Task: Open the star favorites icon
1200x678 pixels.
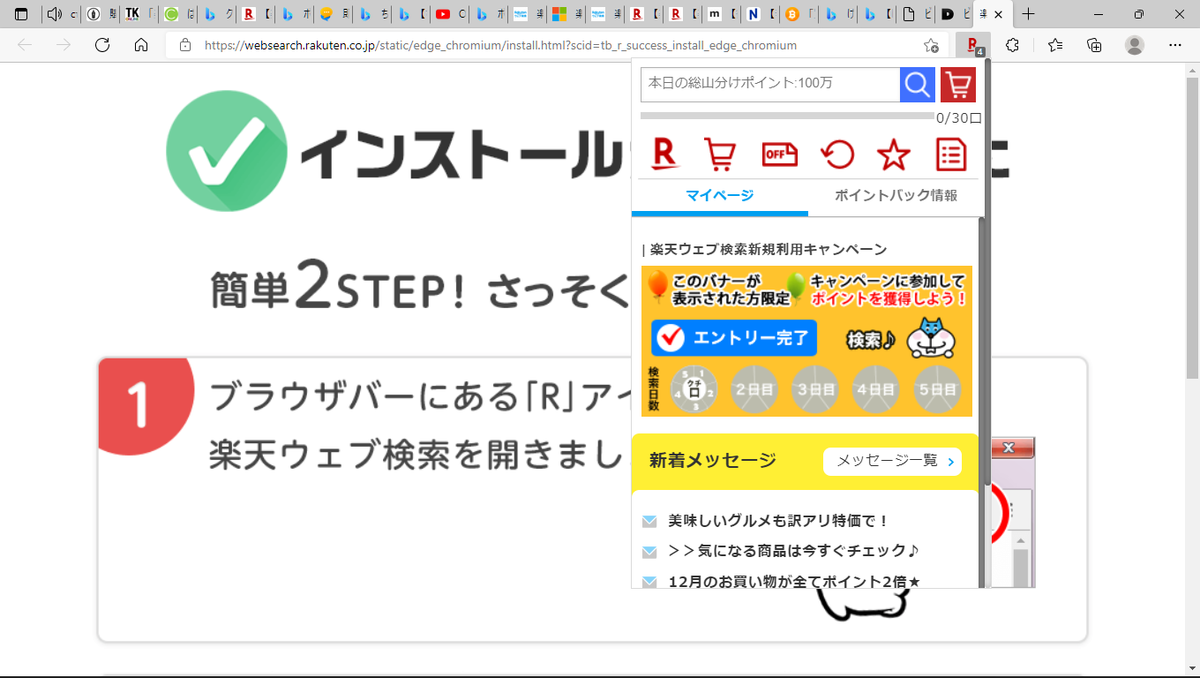Action: pos(893,154)
